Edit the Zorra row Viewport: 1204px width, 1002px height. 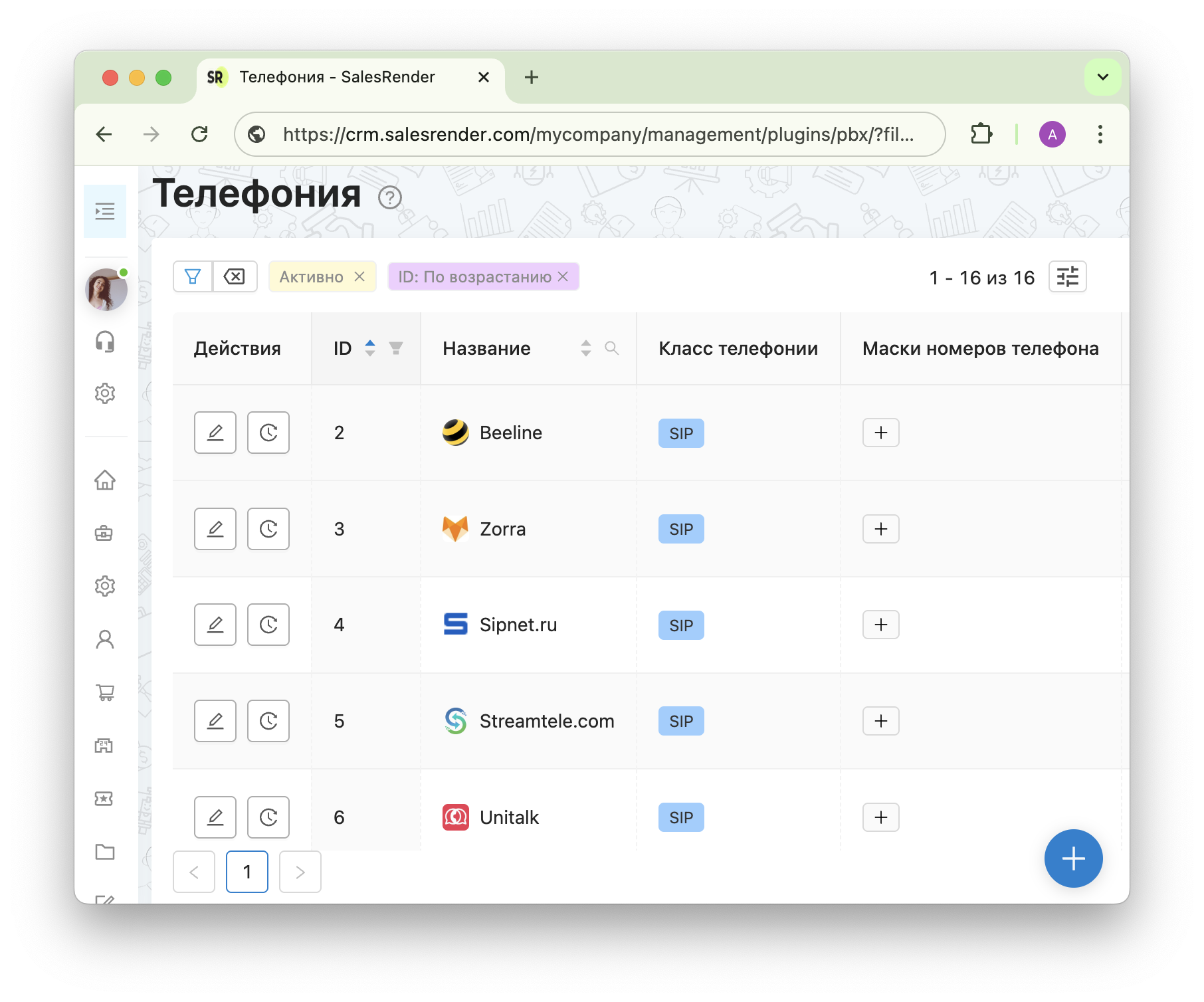point(215,529)
